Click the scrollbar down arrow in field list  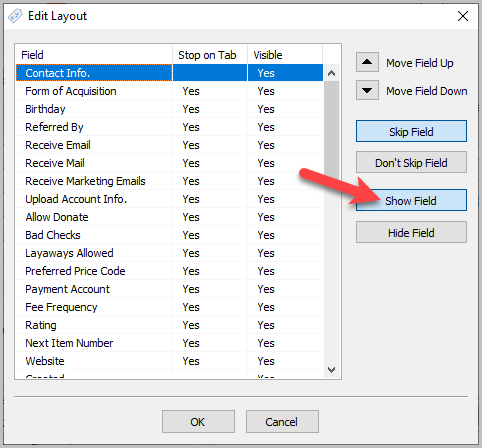(331, 370)
